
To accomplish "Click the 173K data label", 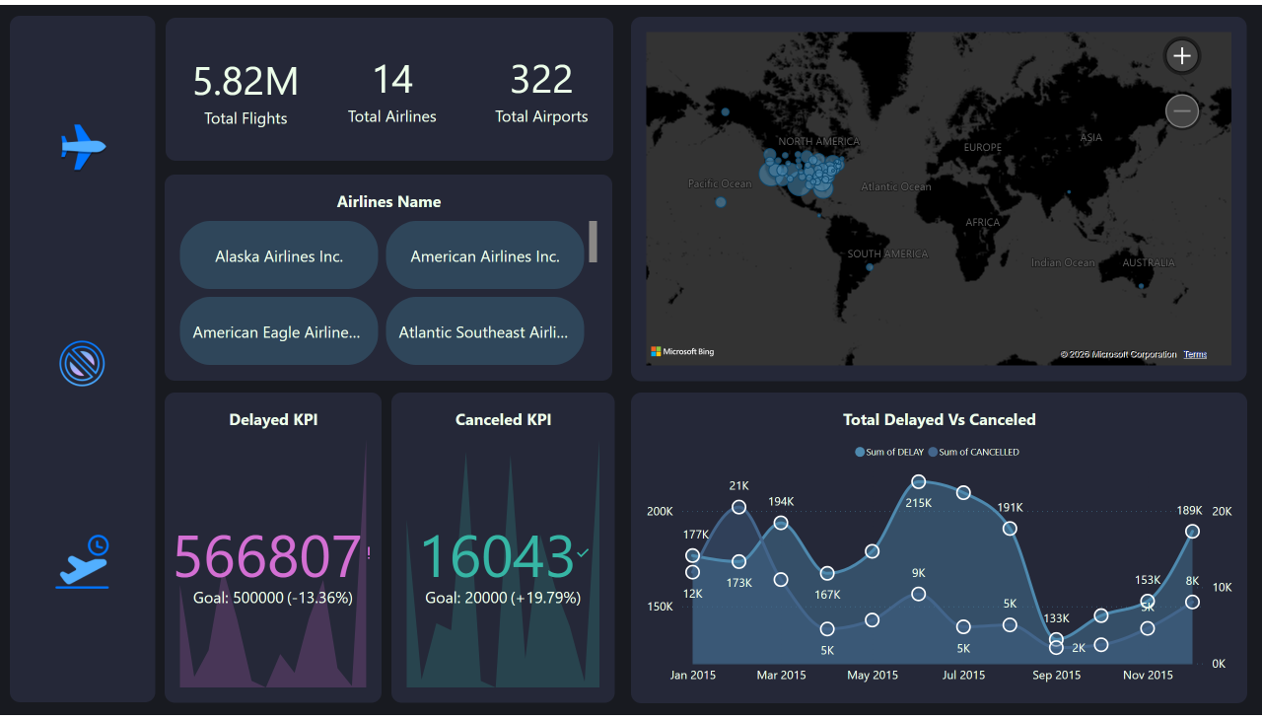I will 739,583.
